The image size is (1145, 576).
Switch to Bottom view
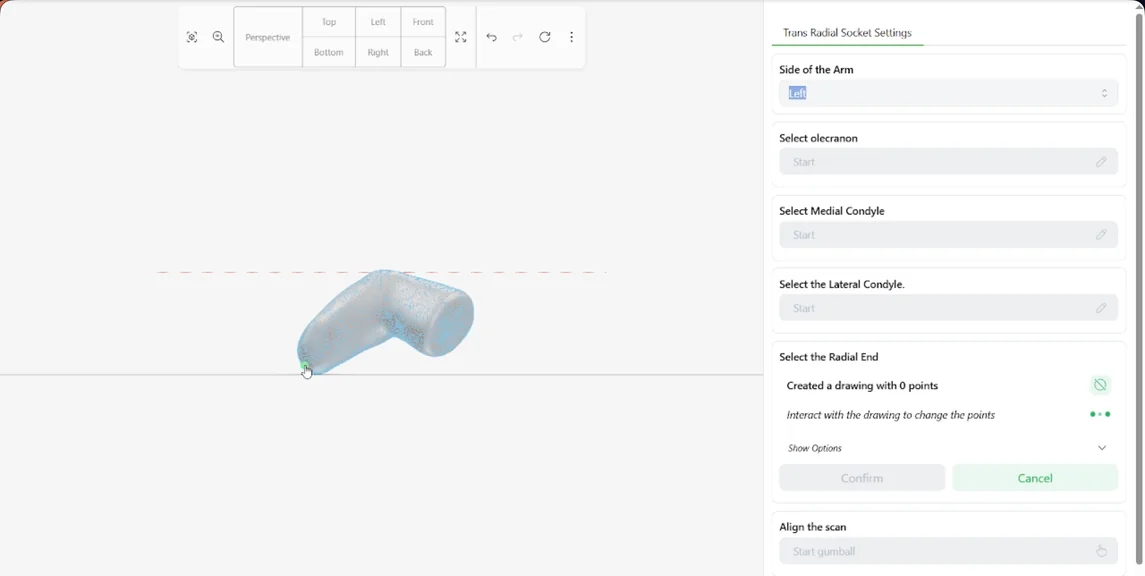click(329, 53)
